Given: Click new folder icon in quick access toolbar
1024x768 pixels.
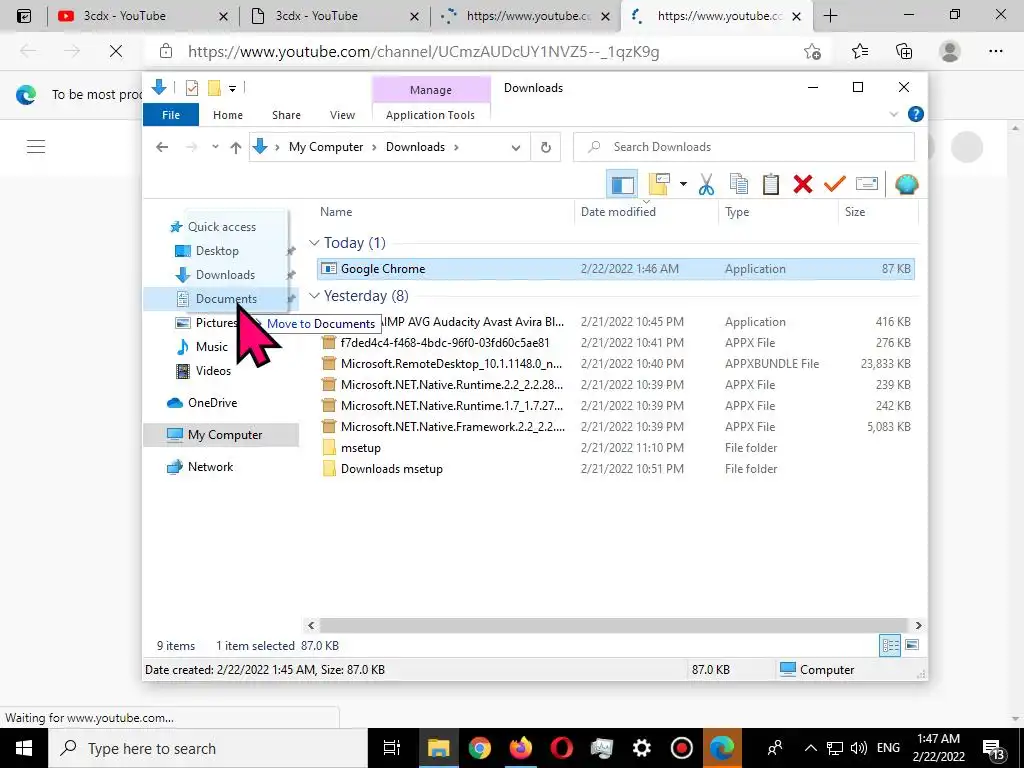Looking at the screenshot, I should click(214, 88).
